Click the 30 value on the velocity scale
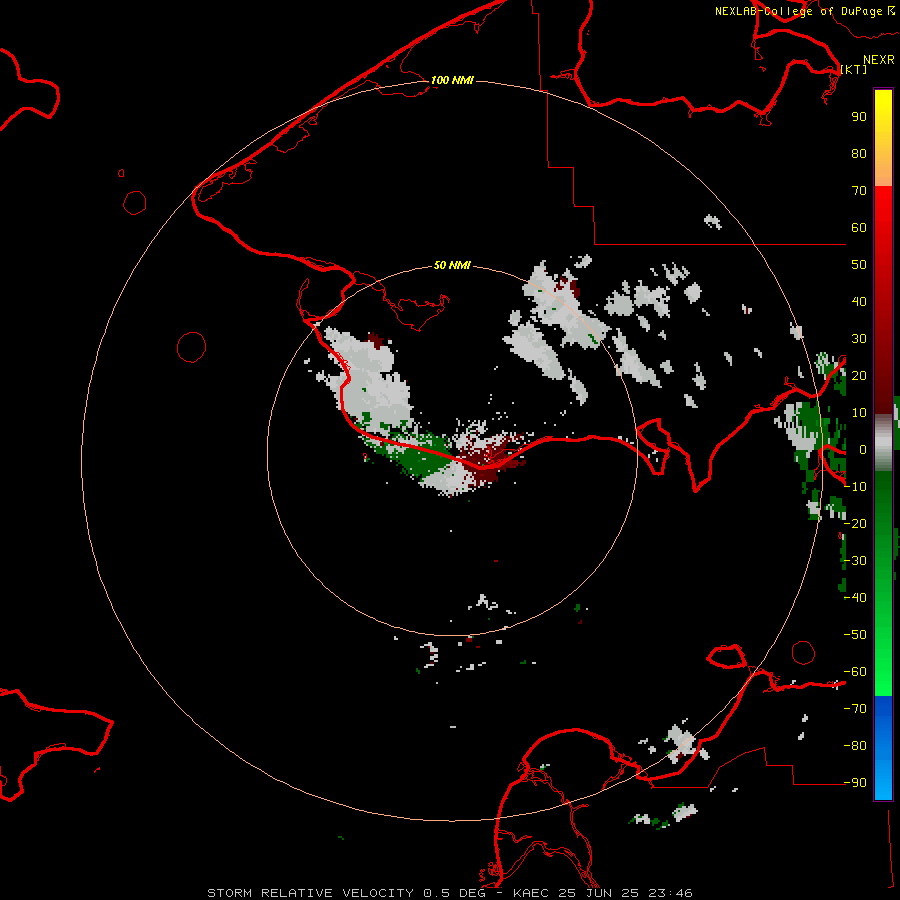900x900 pixels. (x=859, y=339)
